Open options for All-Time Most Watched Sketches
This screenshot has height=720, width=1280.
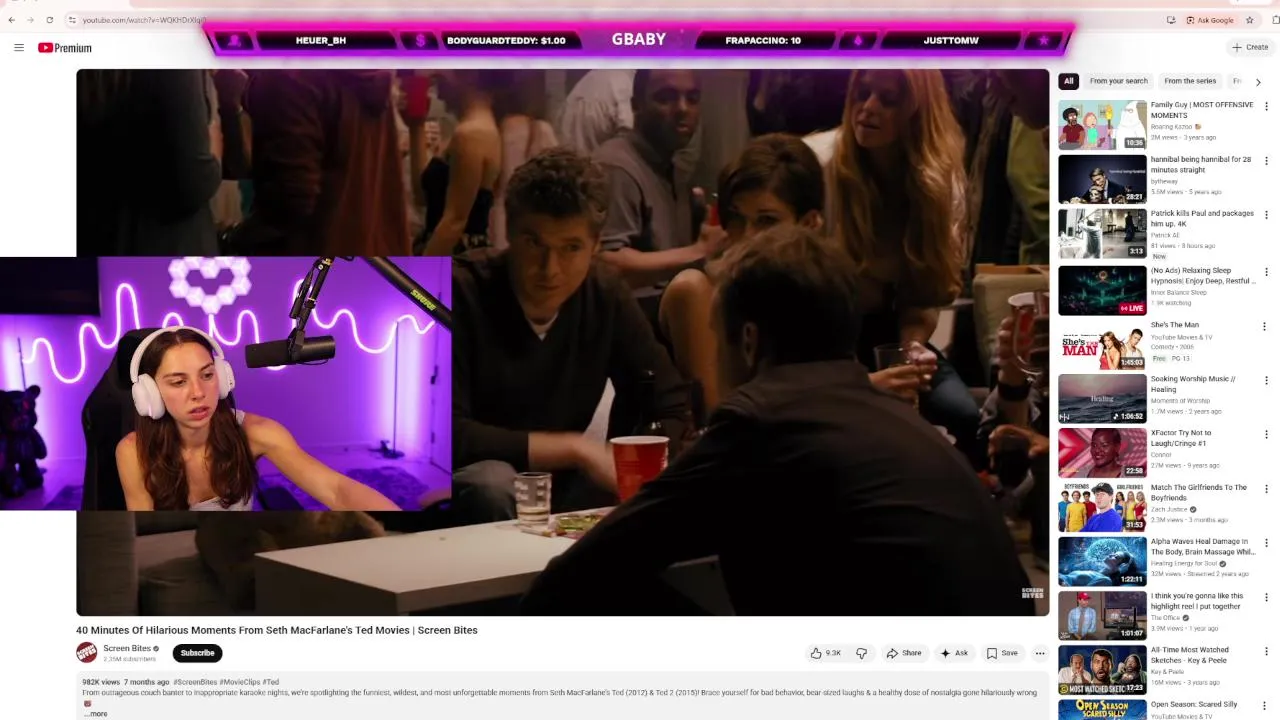coord(1266,651)
